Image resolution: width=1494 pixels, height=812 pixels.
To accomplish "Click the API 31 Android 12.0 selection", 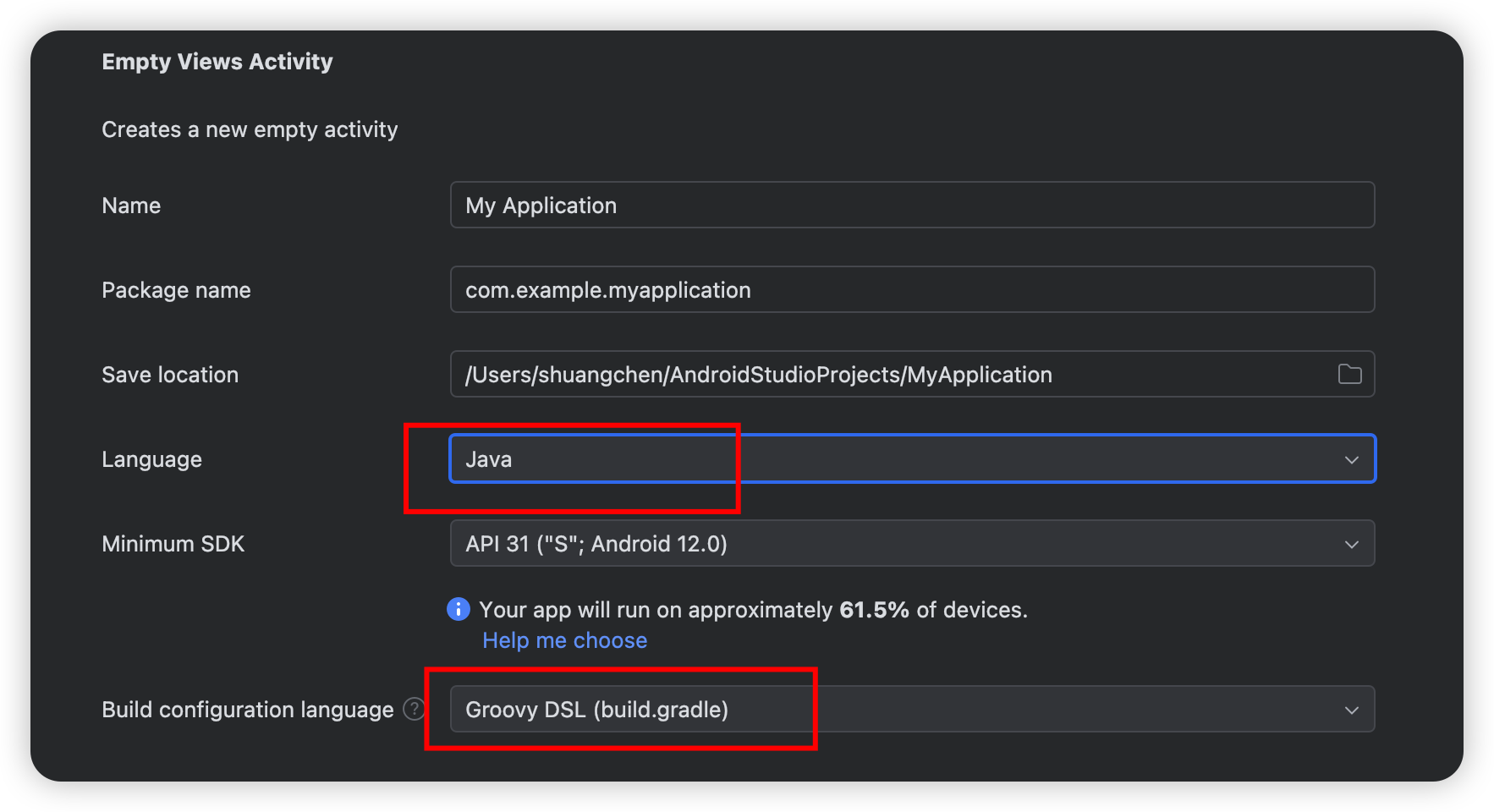I will 596,543.
